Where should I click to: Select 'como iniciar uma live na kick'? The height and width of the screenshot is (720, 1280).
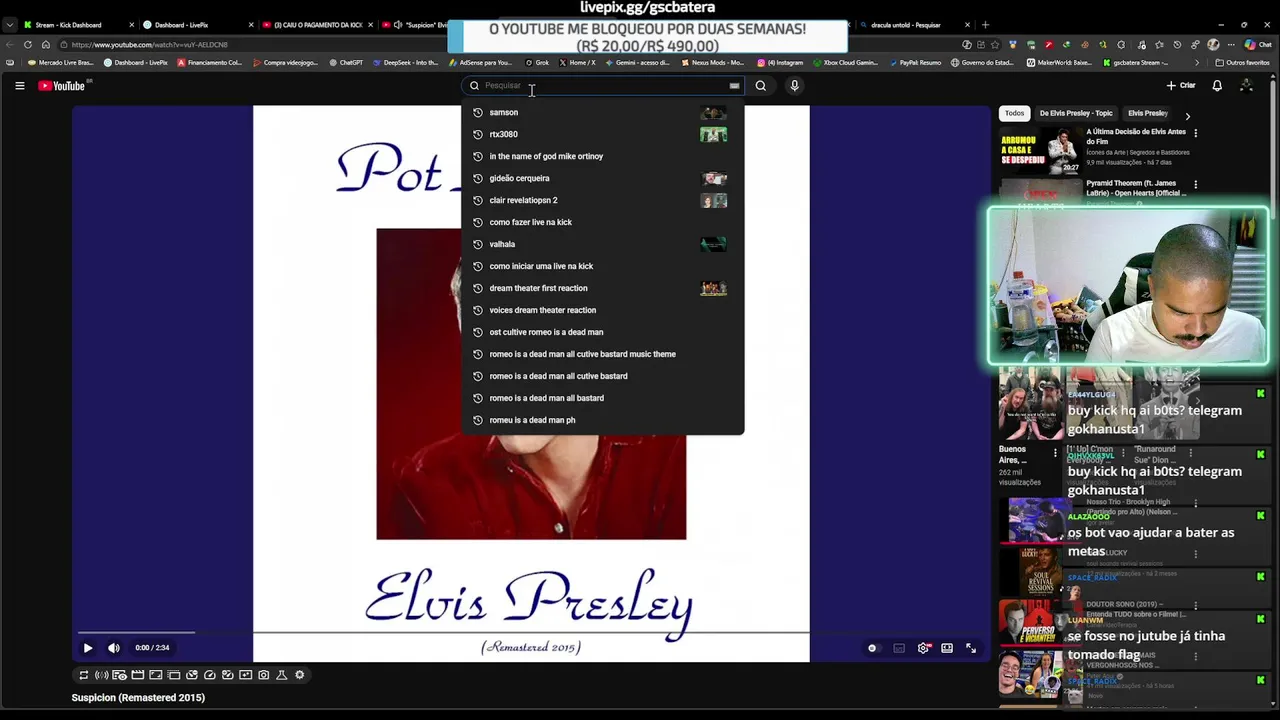point(602,266)
